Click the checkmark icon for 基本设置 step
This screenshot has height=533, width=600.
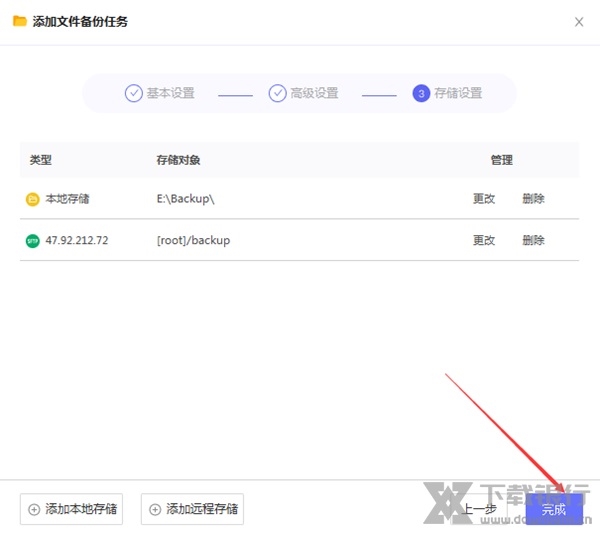[x=134, y=93]
